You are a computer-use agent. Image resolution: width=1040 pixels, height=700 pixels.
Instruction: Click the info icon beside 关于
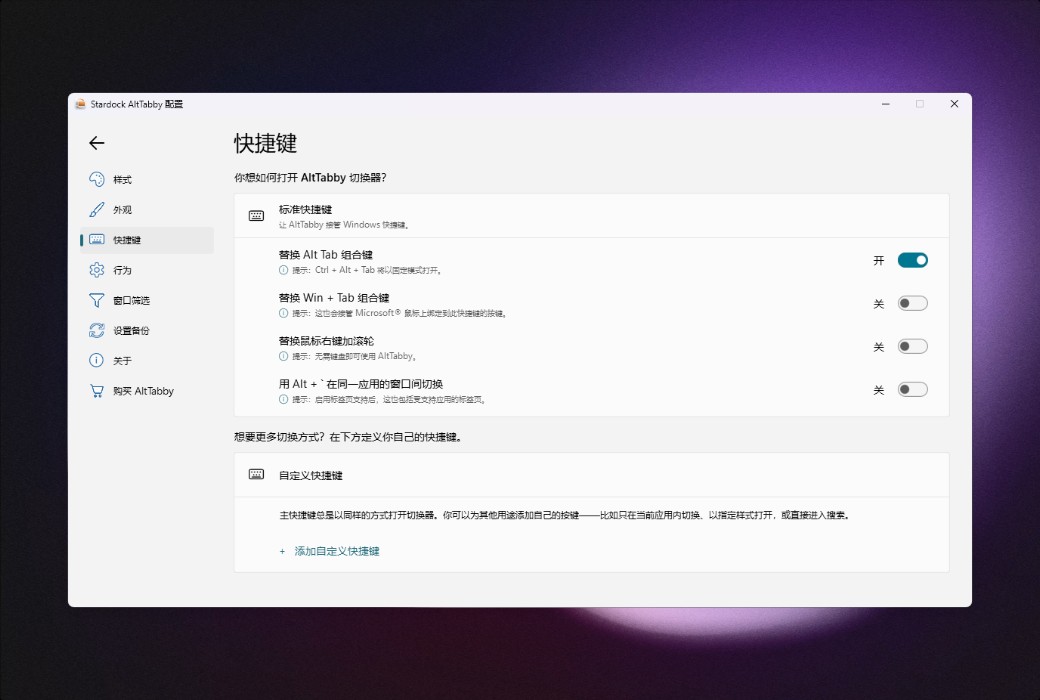[97, 360]
